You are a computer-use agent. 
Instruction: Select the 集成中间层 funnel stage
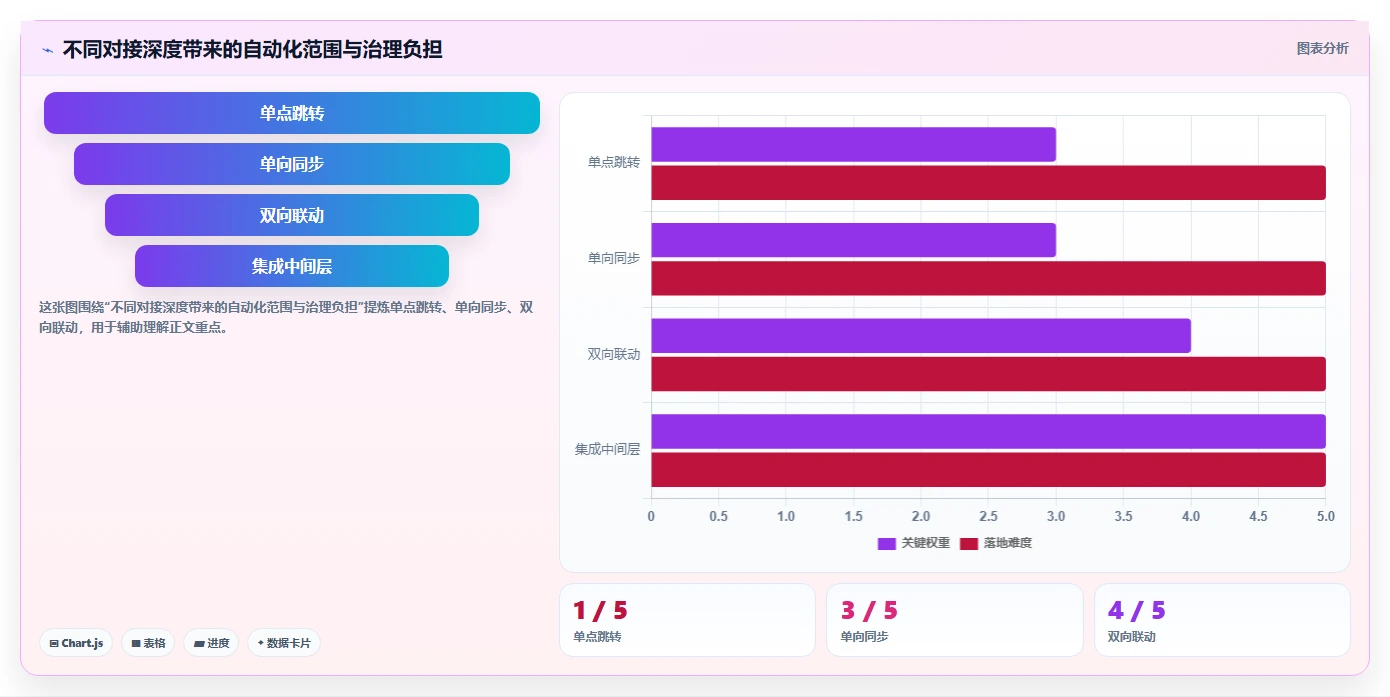(292, 266)
